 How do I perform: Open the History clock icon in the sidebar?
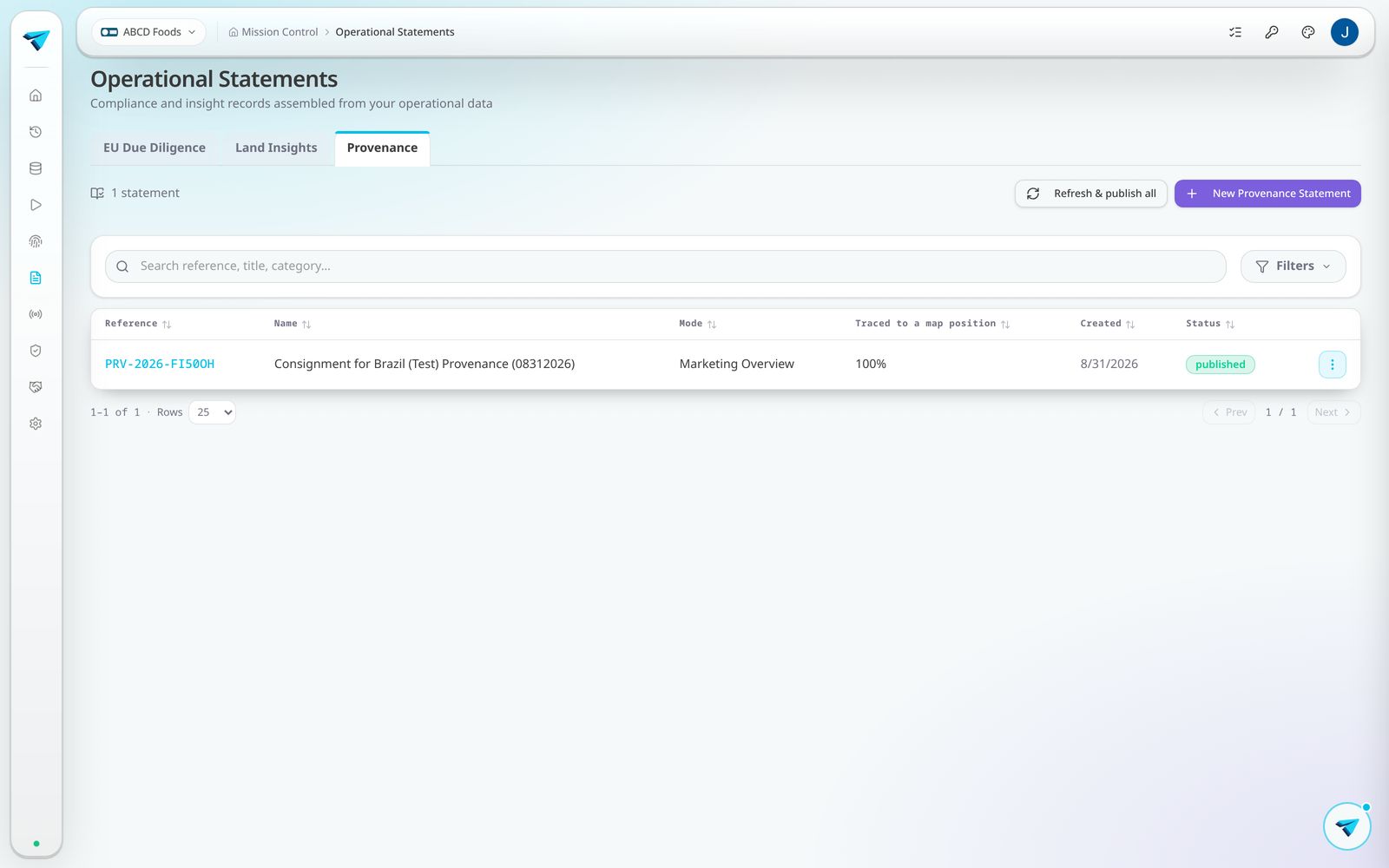(36, 132)
